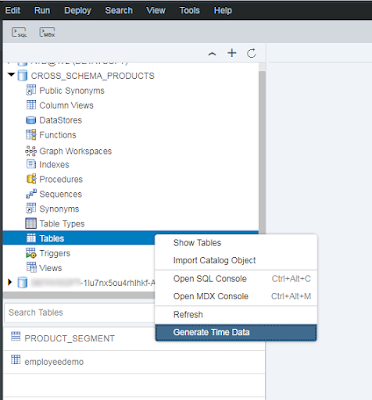Open the Run menu
Screen dimensions: 372x400
pos(42,11)
